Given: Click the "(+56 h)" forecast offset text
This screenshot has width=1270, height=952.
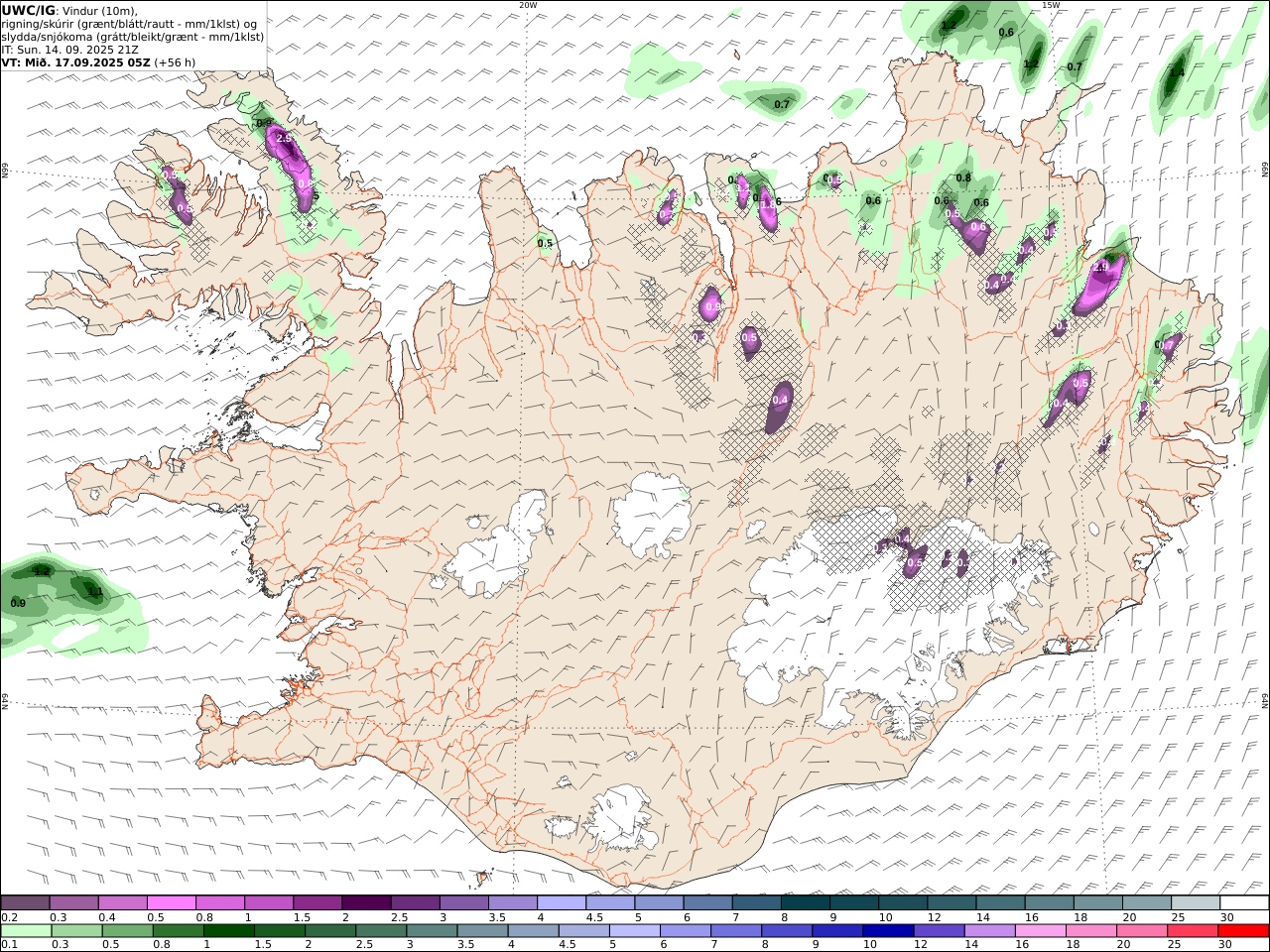Looking at the screenshot, I should (x=175, y=61).
